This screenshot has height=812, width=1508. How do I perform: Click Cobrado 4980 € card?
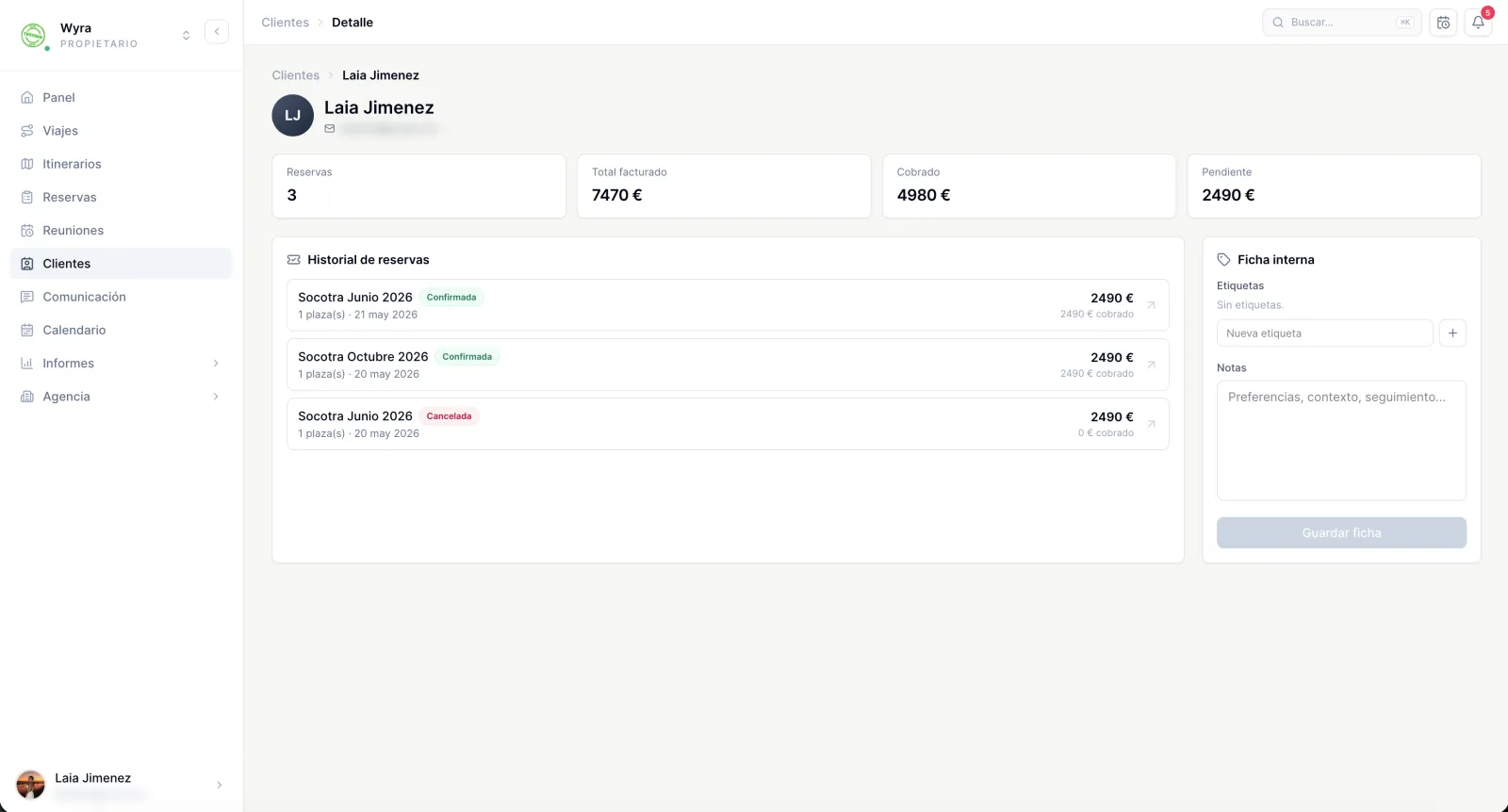[1029, 187]
